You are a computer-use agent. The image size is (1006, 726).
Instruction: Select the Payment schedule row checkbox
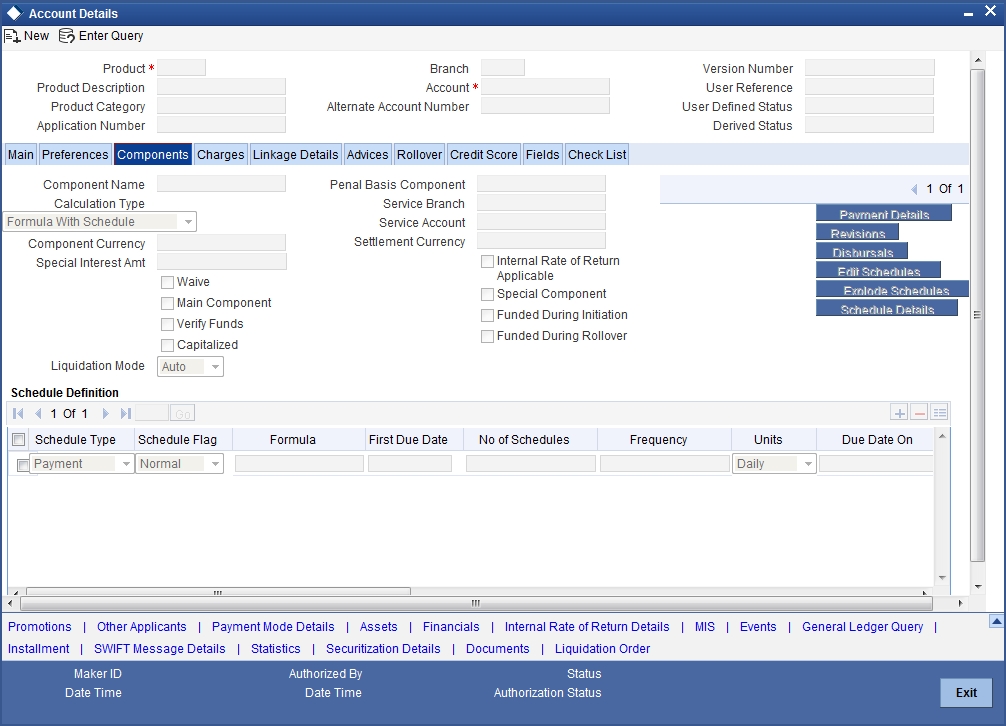pos(22,465)
